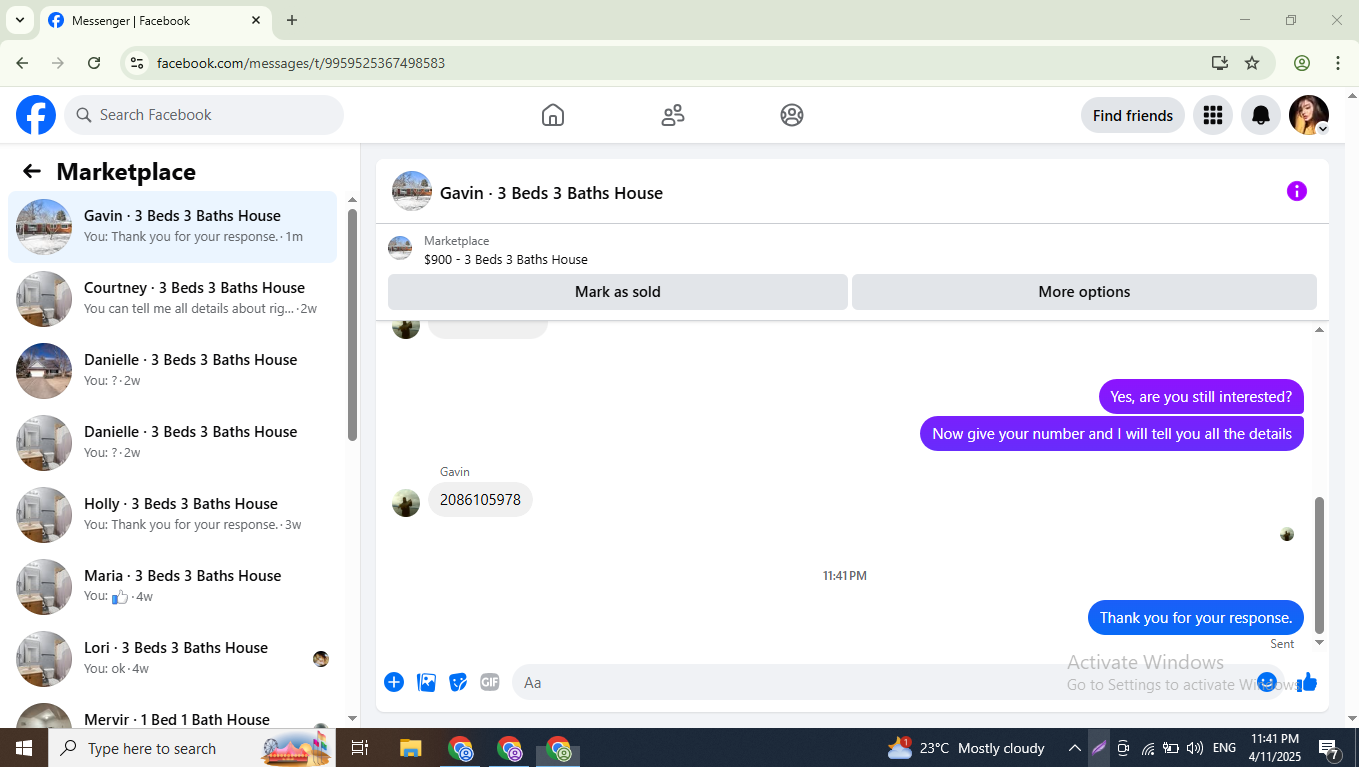Viewport: 1359px width, 767px height.
Task: Open Danielle chat with snowy house thumbnail
Action: [173, 371]
